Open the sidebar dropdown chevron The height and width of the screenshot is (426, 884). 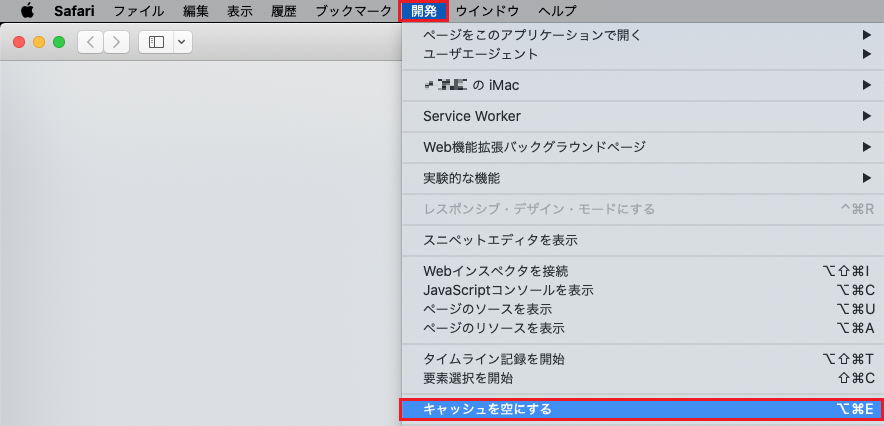pos(183,42)
